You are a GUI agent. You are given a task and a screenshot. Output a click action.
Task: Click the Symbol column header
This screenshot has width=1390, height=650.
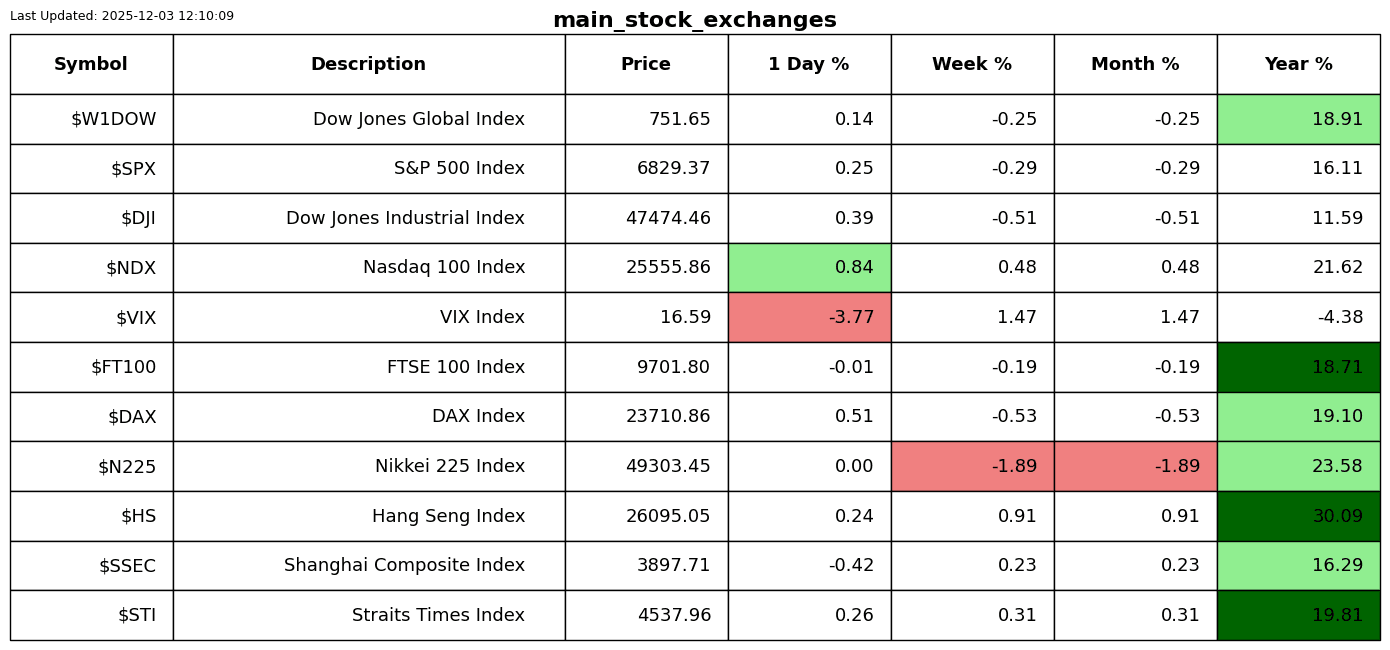pos(91,65)
